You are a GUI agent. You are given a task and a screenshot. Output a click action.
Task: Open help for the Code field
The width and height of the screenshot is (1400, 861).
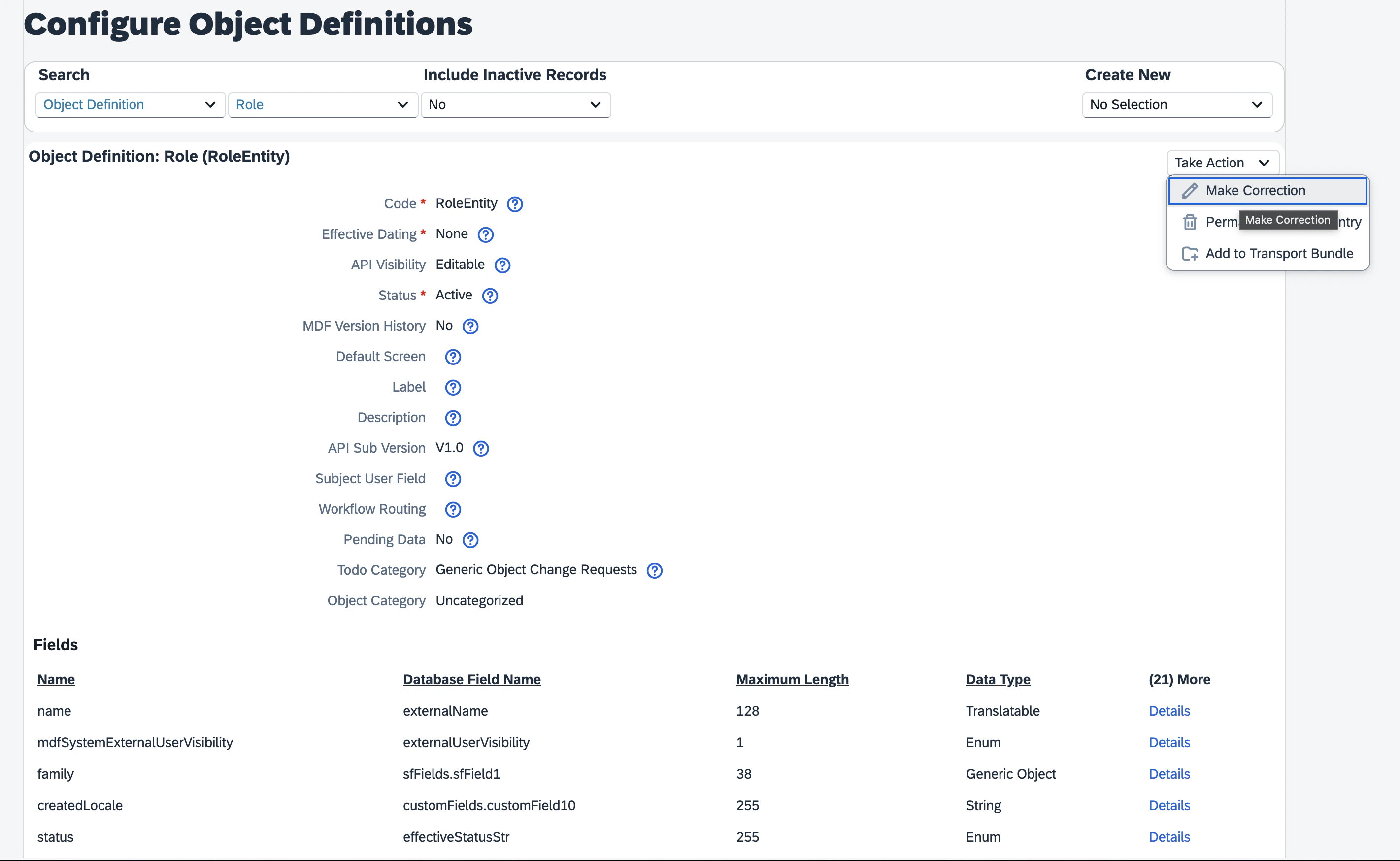tap(515, 204)
